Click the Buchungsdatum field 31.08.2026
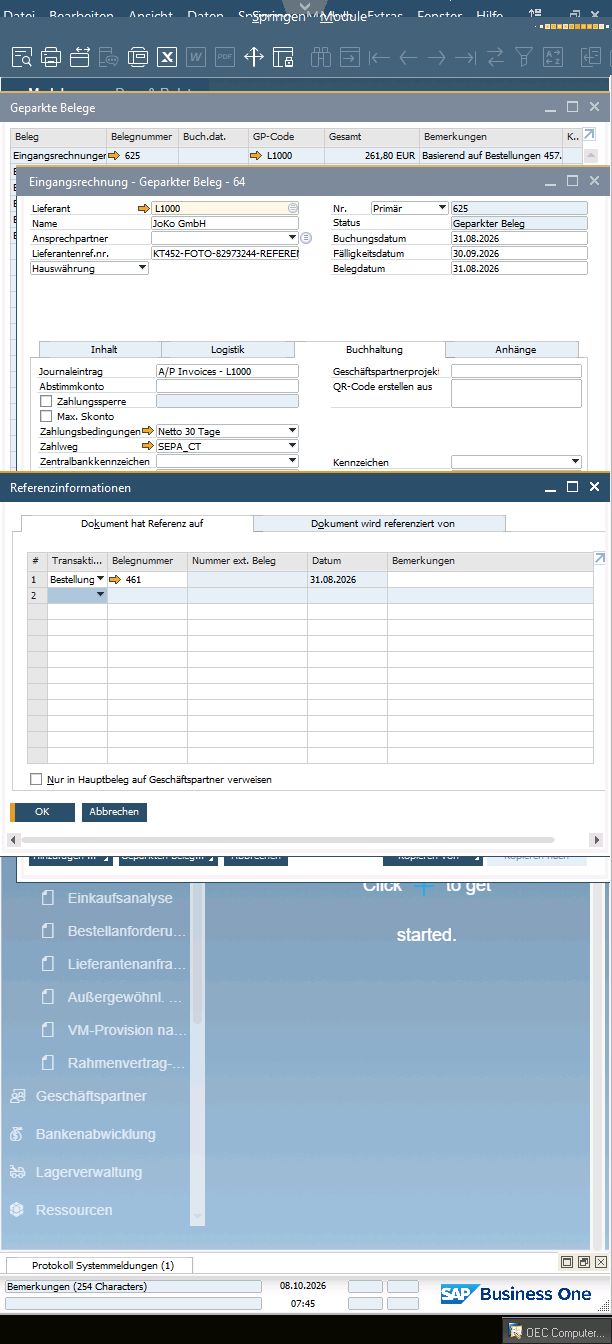The image size is (612, 1344). (519, 238)
